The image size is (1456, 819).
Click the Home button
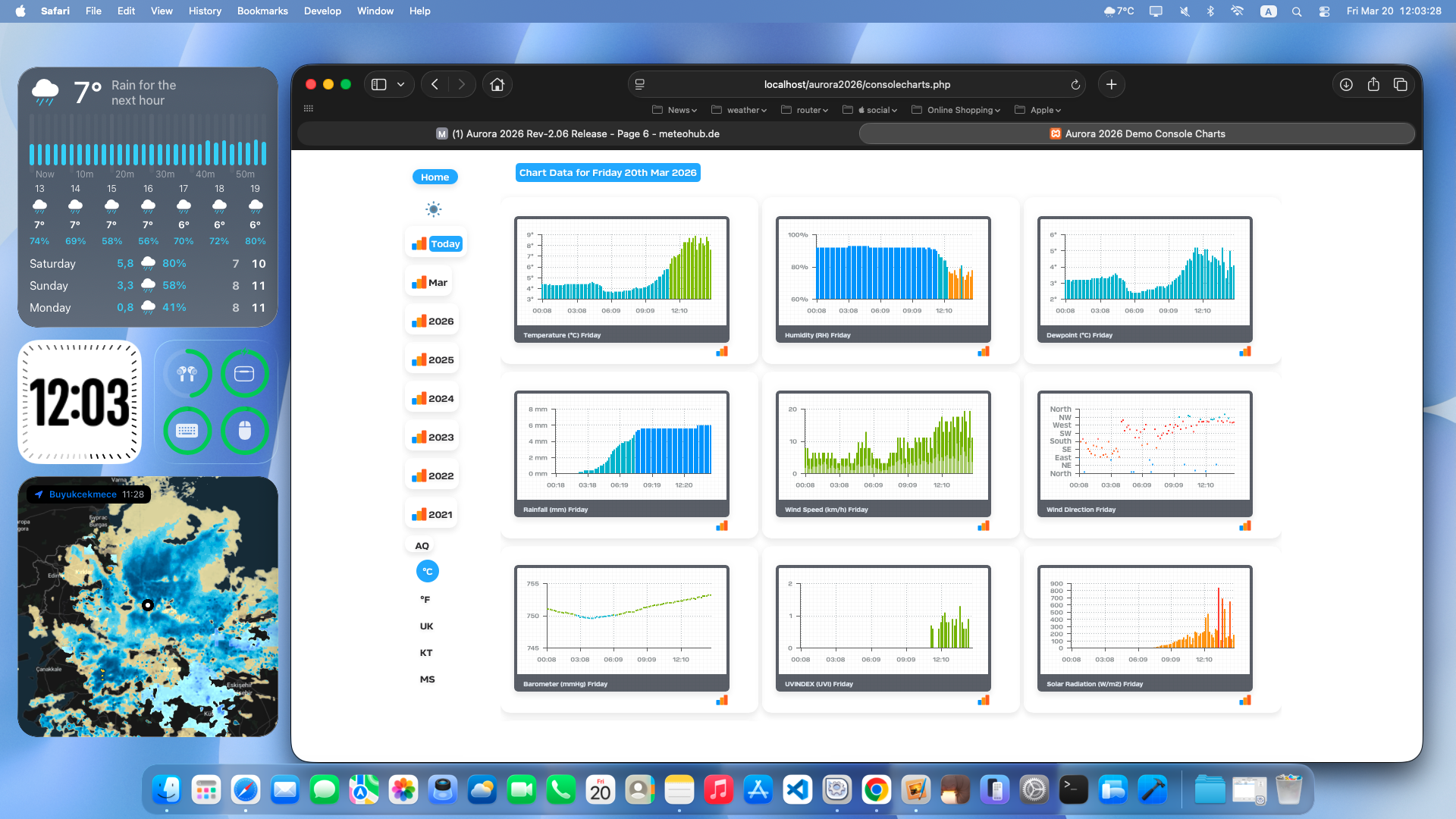pyautogui.click(x=435, y=177)
